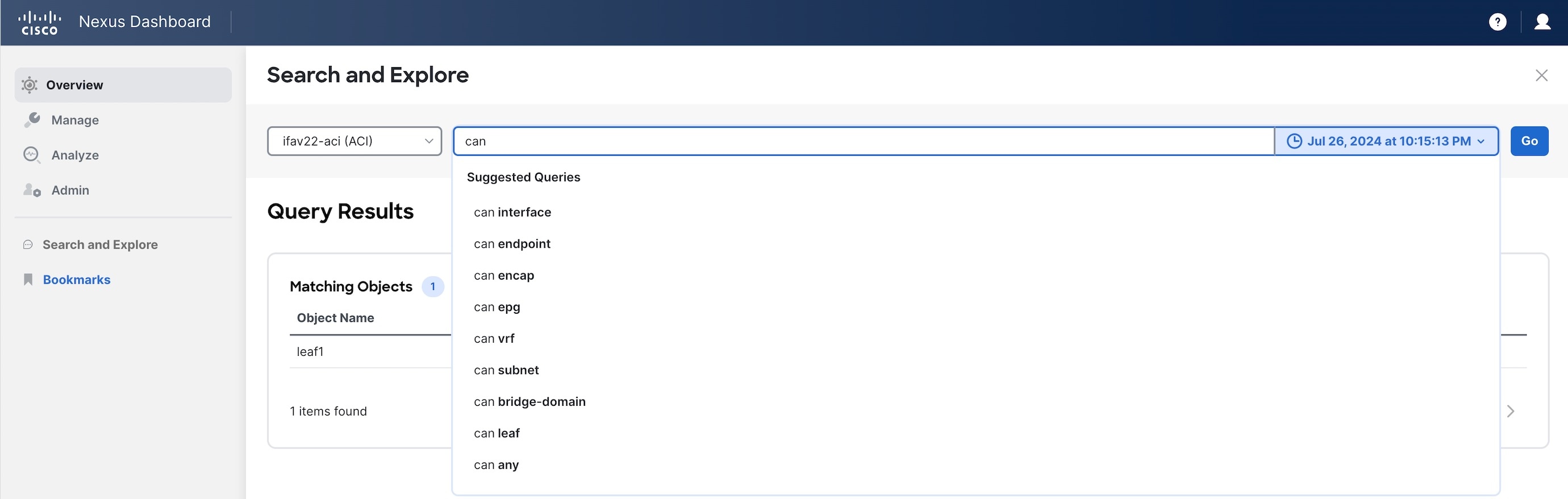Screen dimensions: 1568x499
Task: Select suggestion "can subnet"
Action: point(506,371)
